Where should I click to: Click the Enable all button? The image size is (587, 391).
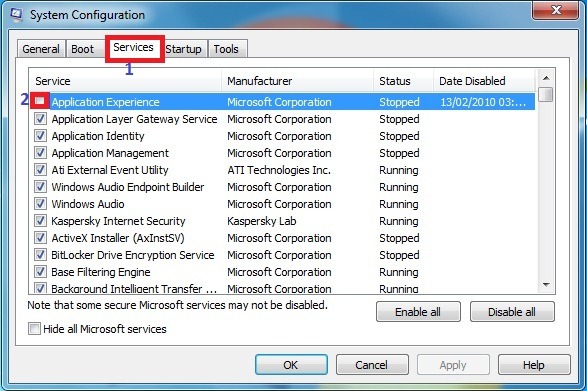418,312
